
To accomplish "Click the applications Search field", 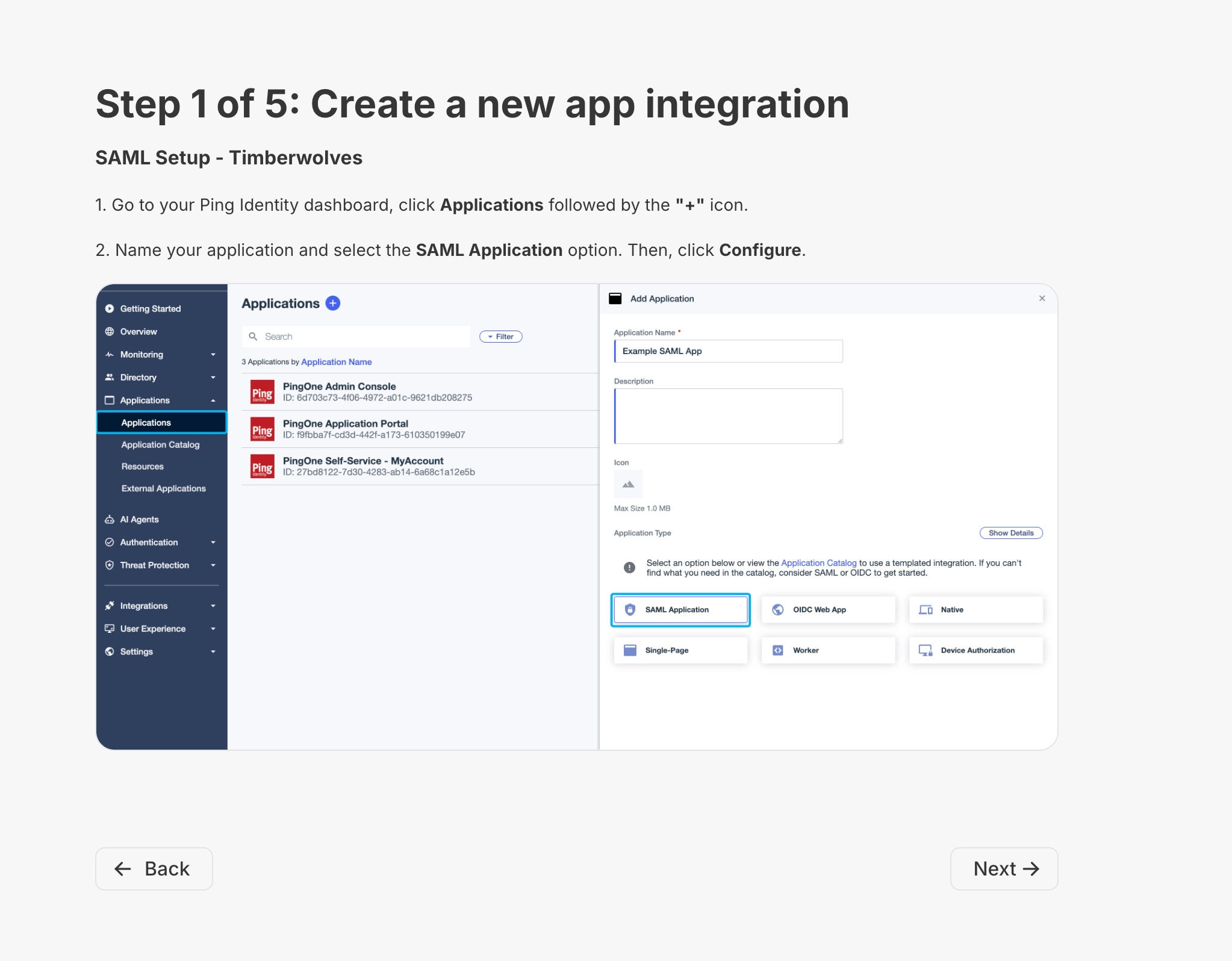I will point(356,337).
